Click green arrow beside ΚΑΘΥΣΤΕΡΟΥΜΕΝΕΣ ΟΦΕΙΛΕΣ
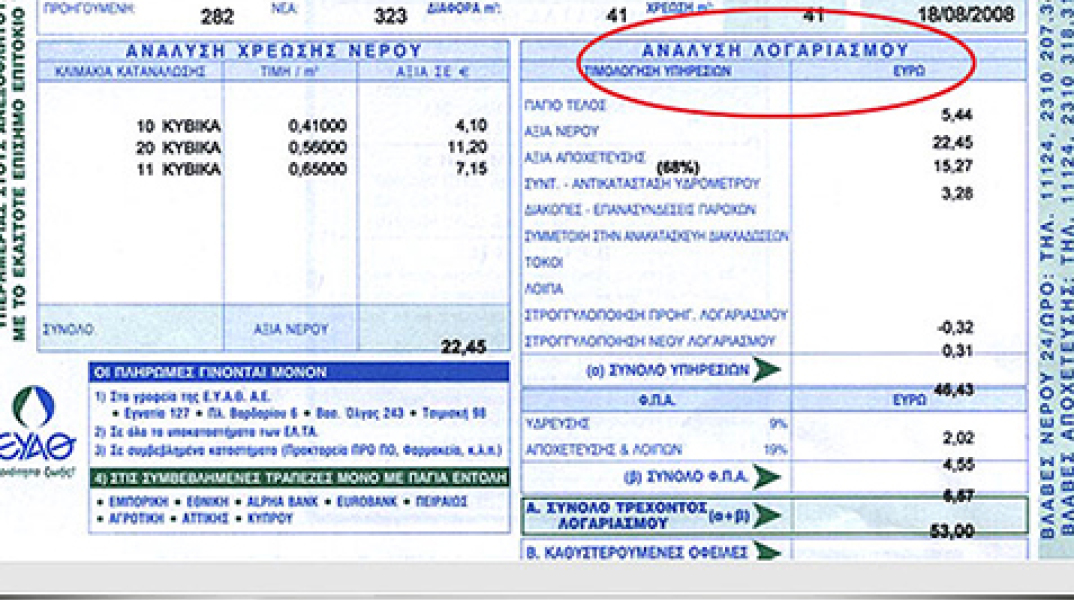 767,551
